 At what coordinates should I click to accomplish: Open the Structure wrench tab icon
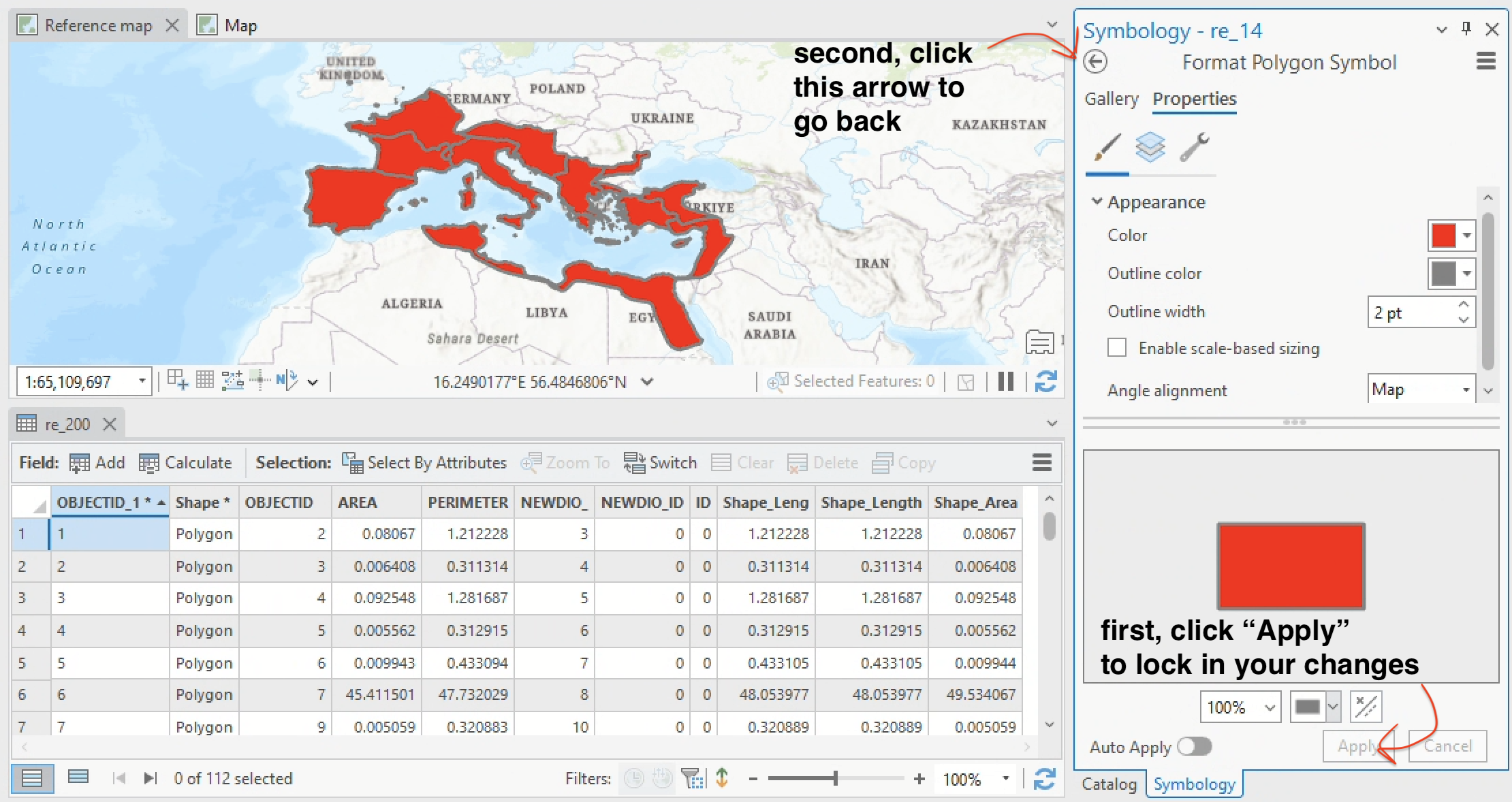pyautogui.click(x=1194, y=147)
